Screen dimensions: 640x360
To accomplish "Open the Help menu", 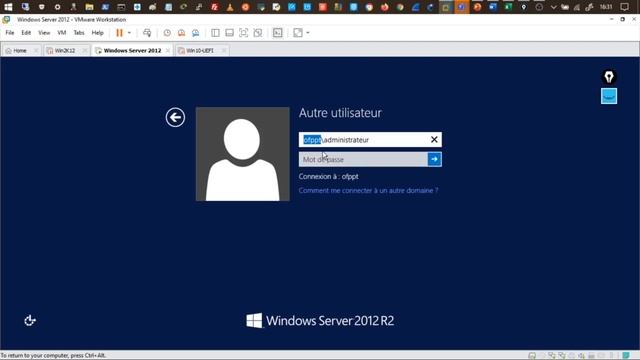I will pos(98,33).
